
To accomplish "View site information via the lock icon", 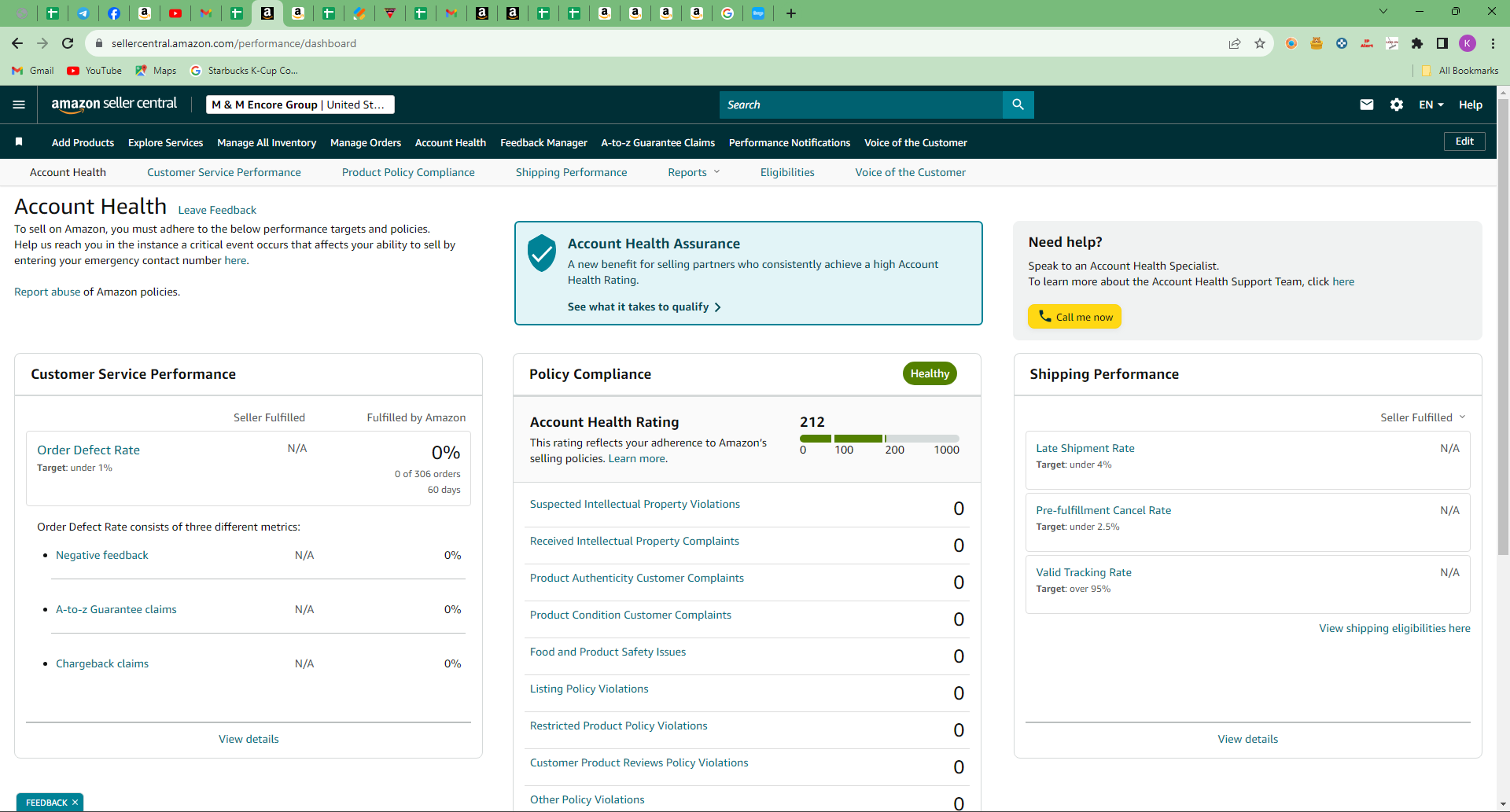I will (99, 43).
